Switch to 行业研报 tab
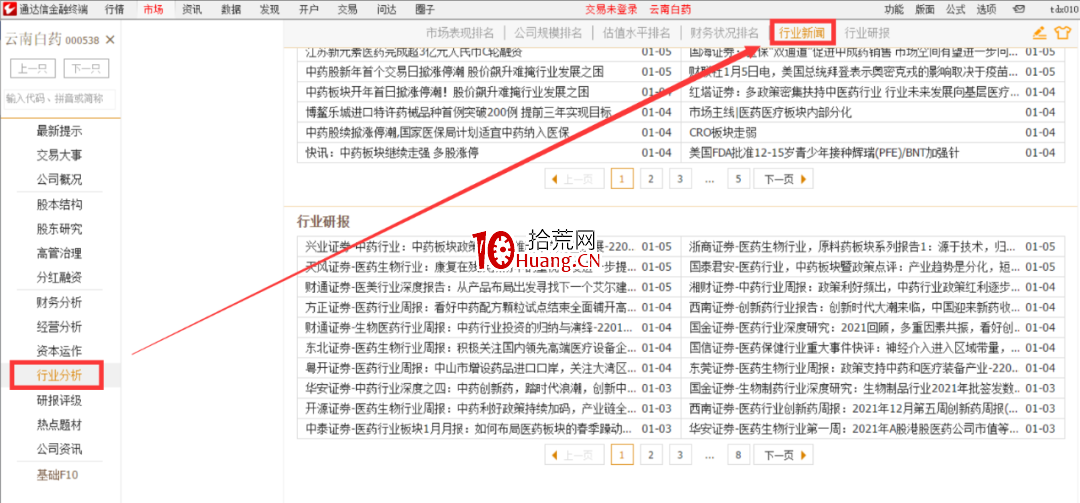 (867, 32)
